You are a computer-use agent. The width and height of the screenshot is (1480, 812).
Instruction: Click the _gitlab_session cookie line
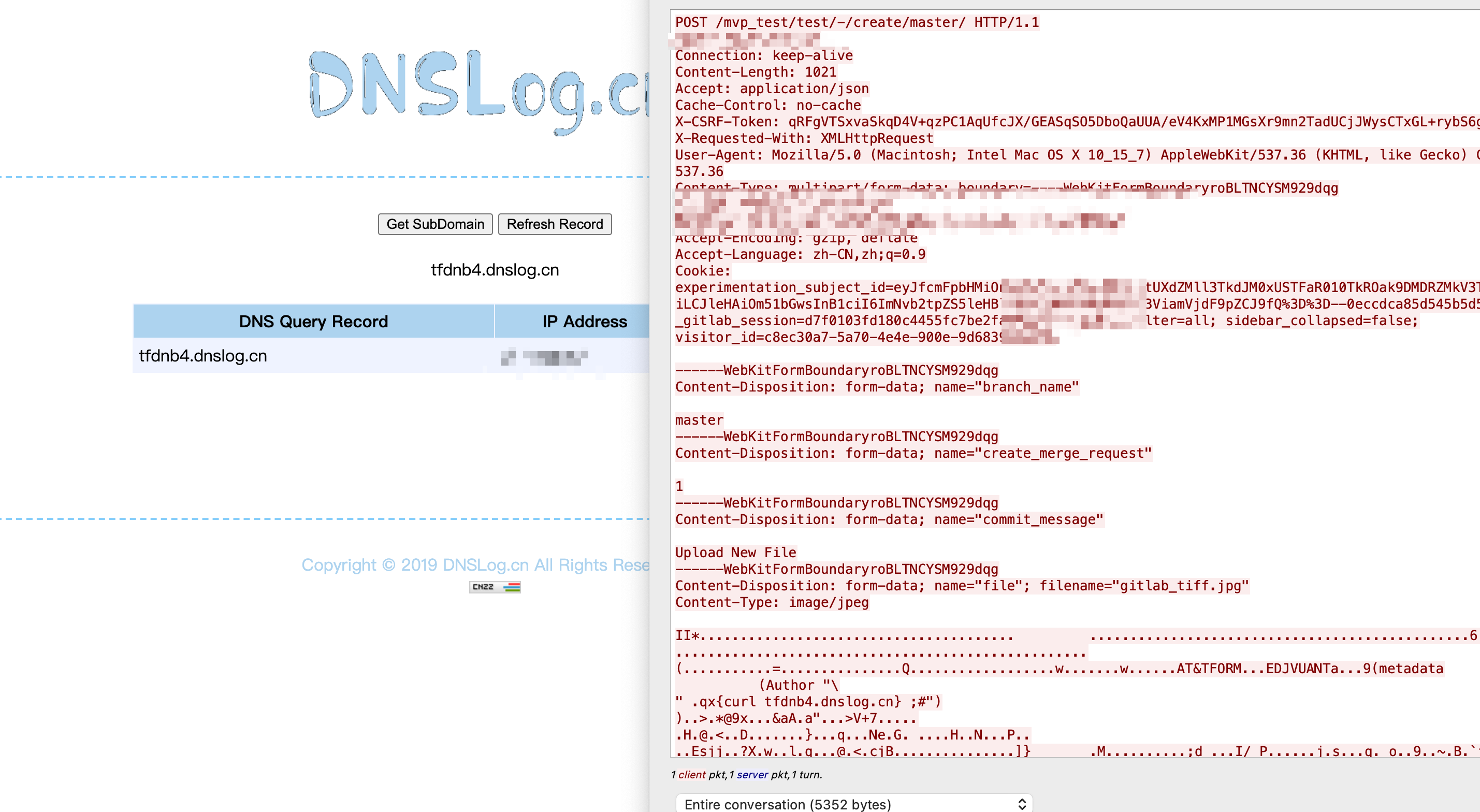[1046, 321]
